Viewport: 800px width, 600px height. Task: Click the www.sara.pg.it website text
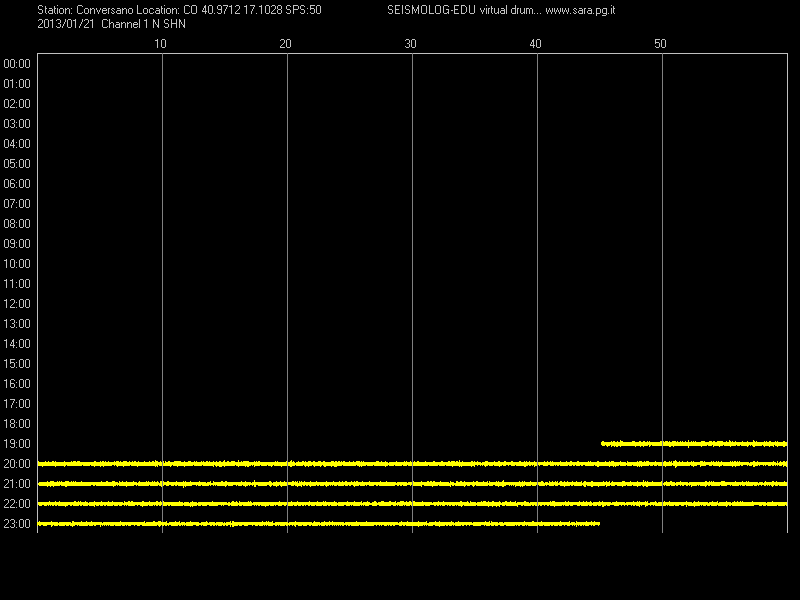(x=580, y=10)
